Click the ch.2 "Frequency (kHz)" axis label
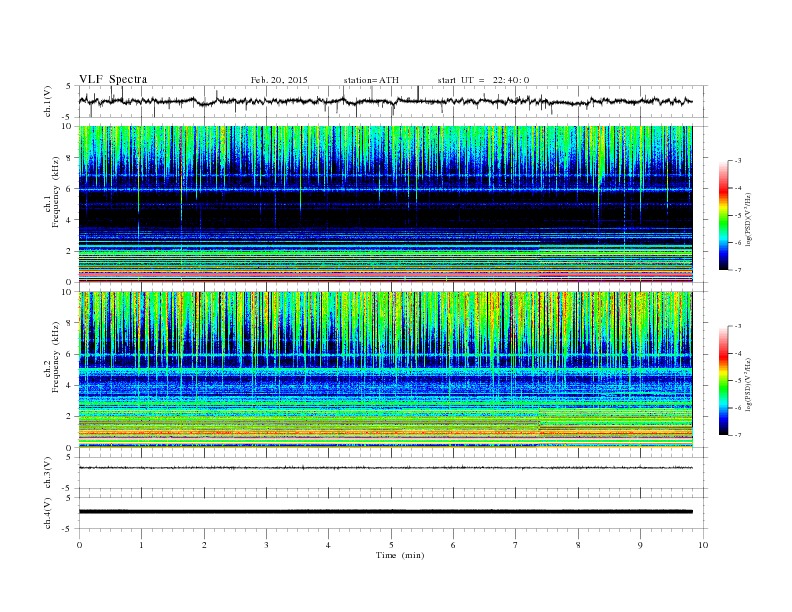Screen dimensions: 792x612 coord(55,356)
